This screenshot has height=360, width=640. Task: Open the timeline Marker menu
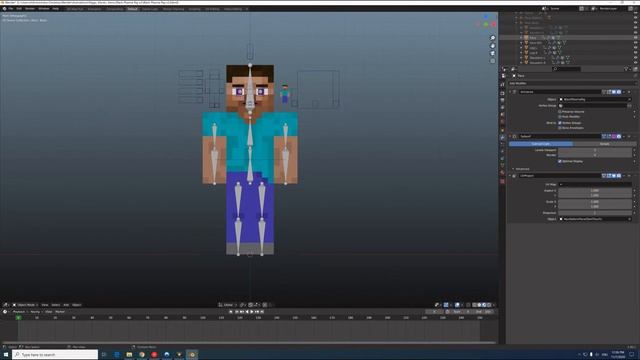click(x=60, y=312)
